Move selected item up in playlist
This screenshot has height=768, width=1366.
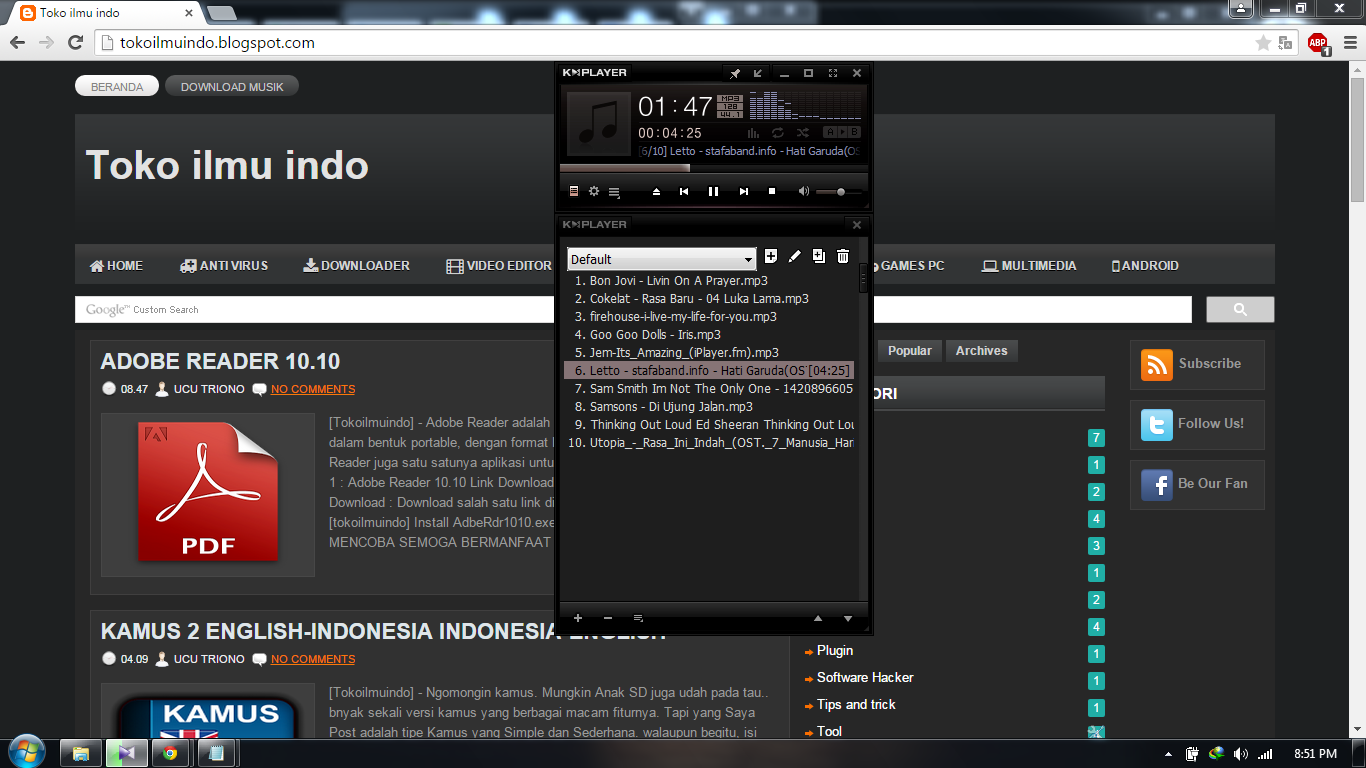tap(818, 618)
